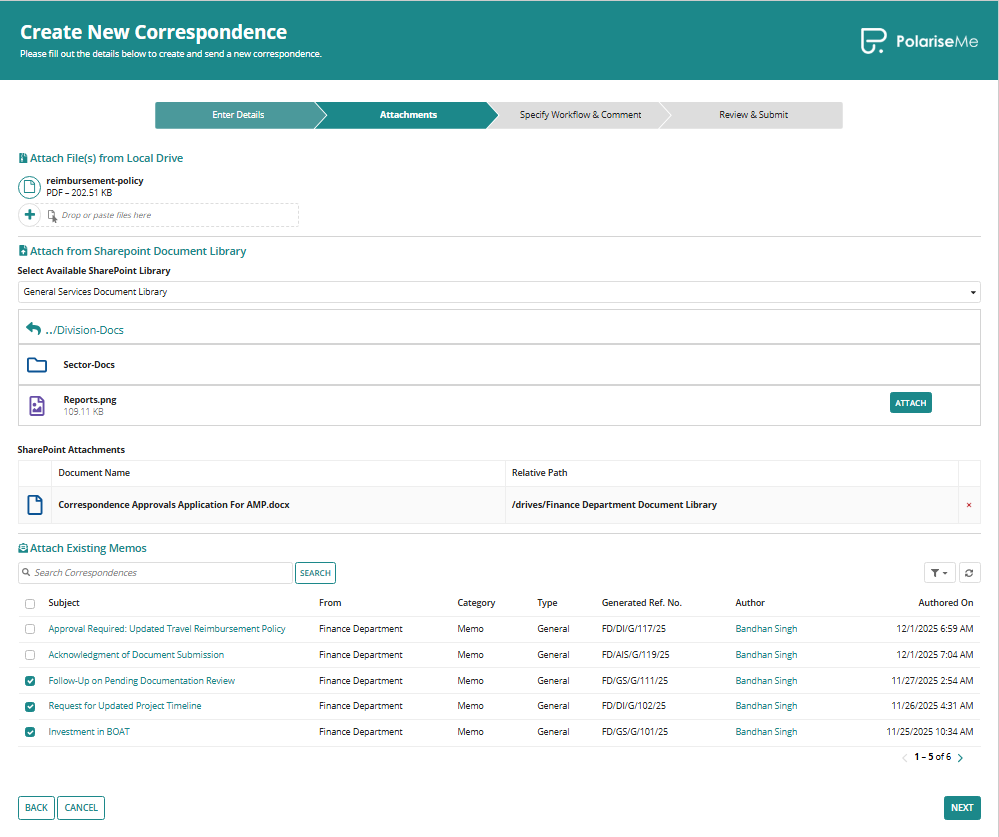Click the Reports.png image file icon

37,405
